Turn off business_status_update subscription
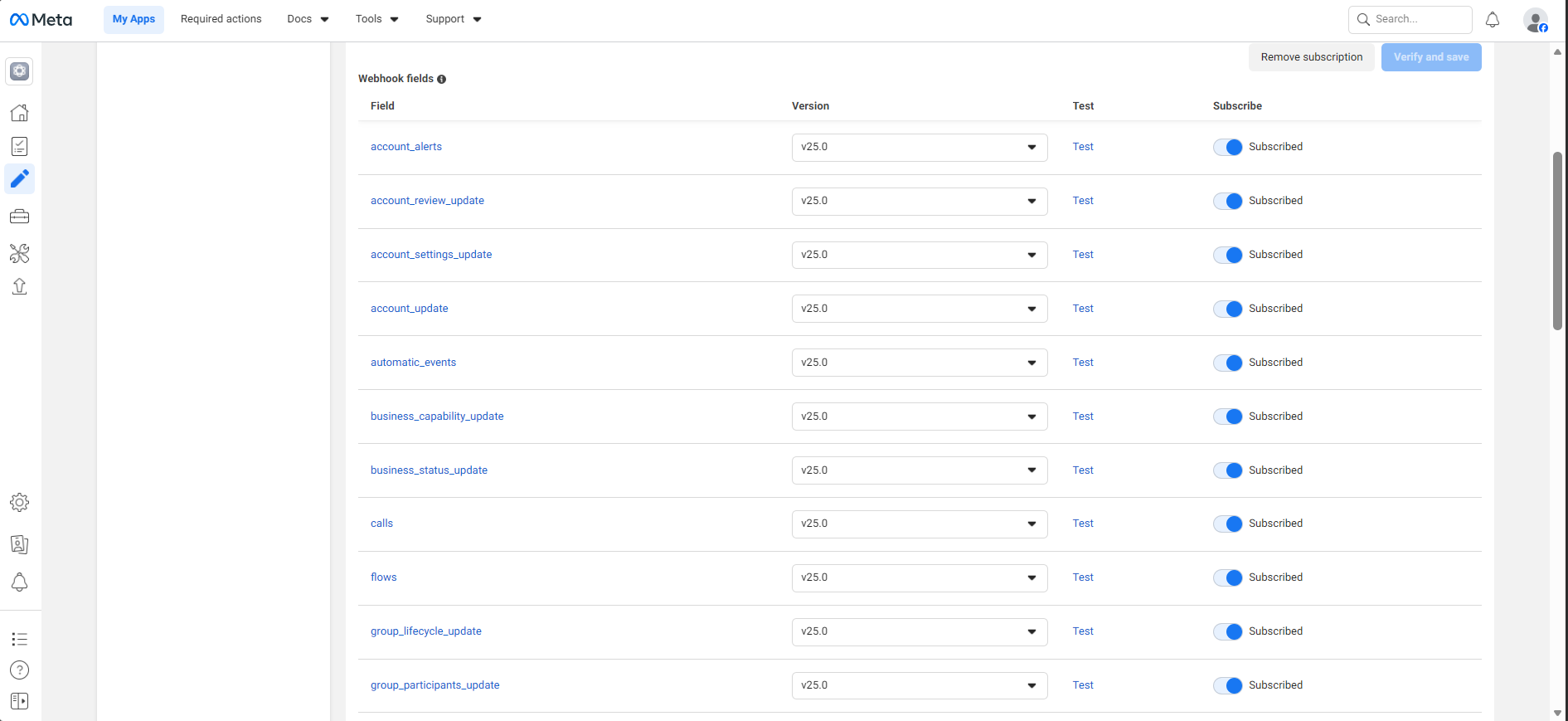Image resolution: width=1568 pixels, height=721 pixels. tap(1228, 470)
